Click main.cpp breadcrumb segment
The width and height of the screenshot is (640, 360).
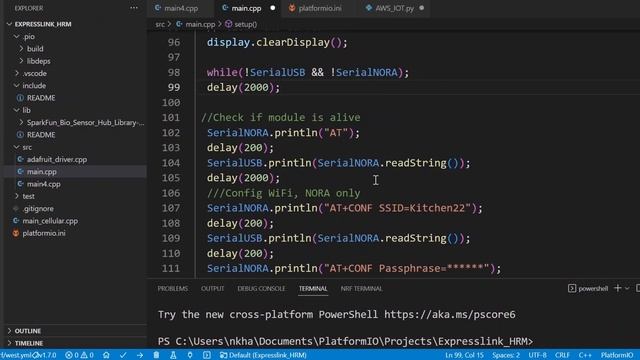point(200,24)
